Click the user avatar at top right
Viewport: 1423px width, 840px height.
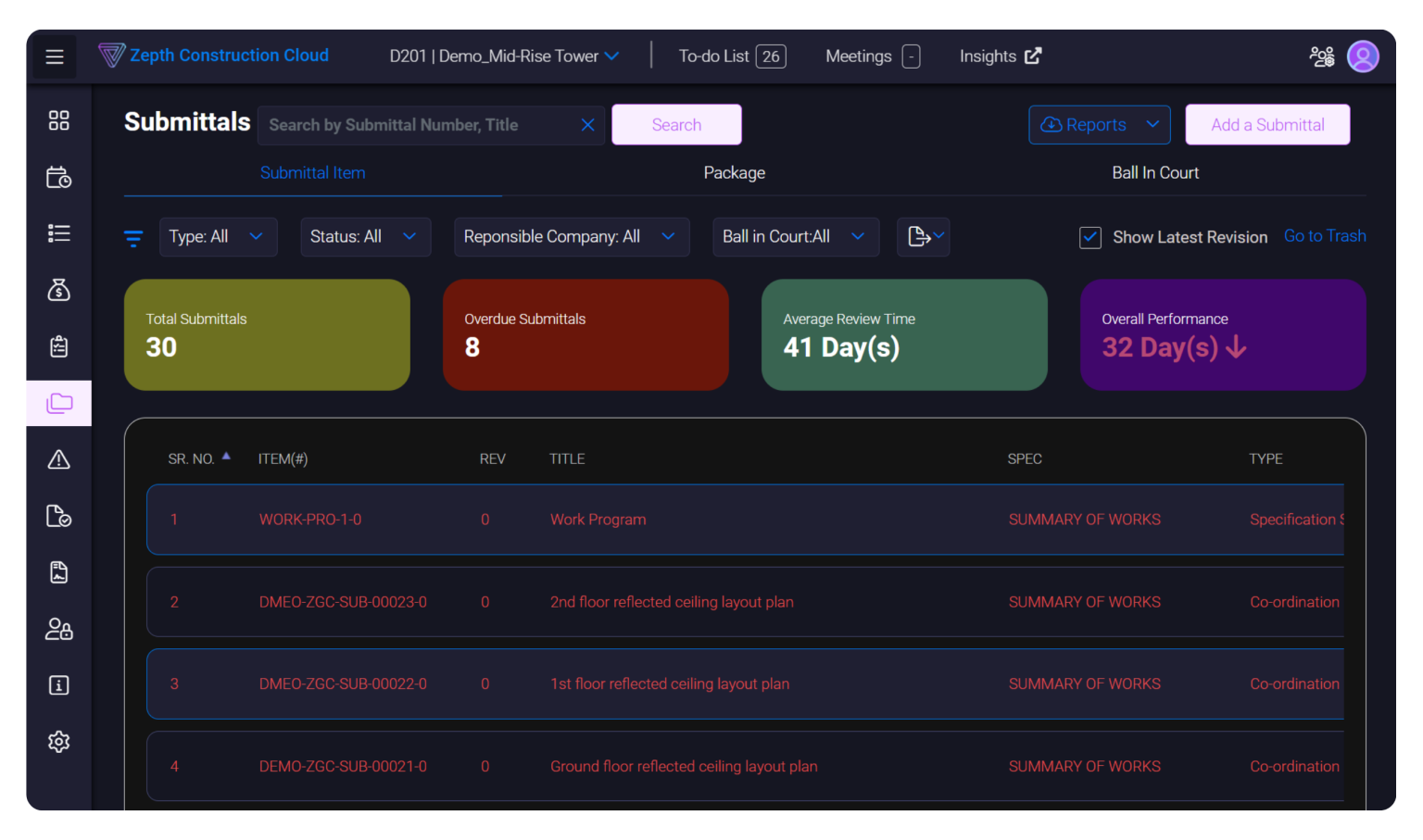point(1362,56)
